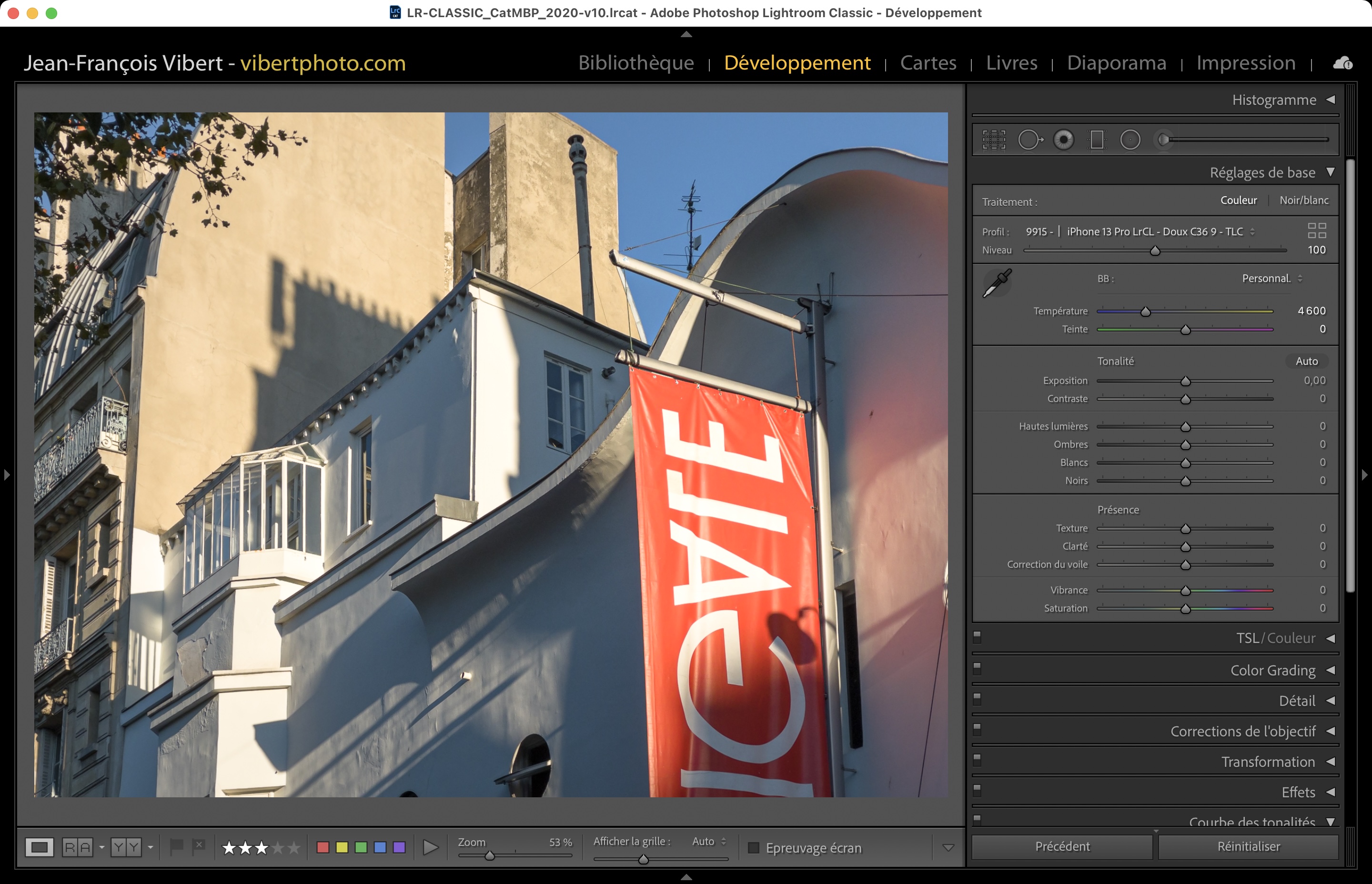Select the Radial filter tool
Image resolution: width=1372 pixels, height=884 pixels.
(1130, 140)
